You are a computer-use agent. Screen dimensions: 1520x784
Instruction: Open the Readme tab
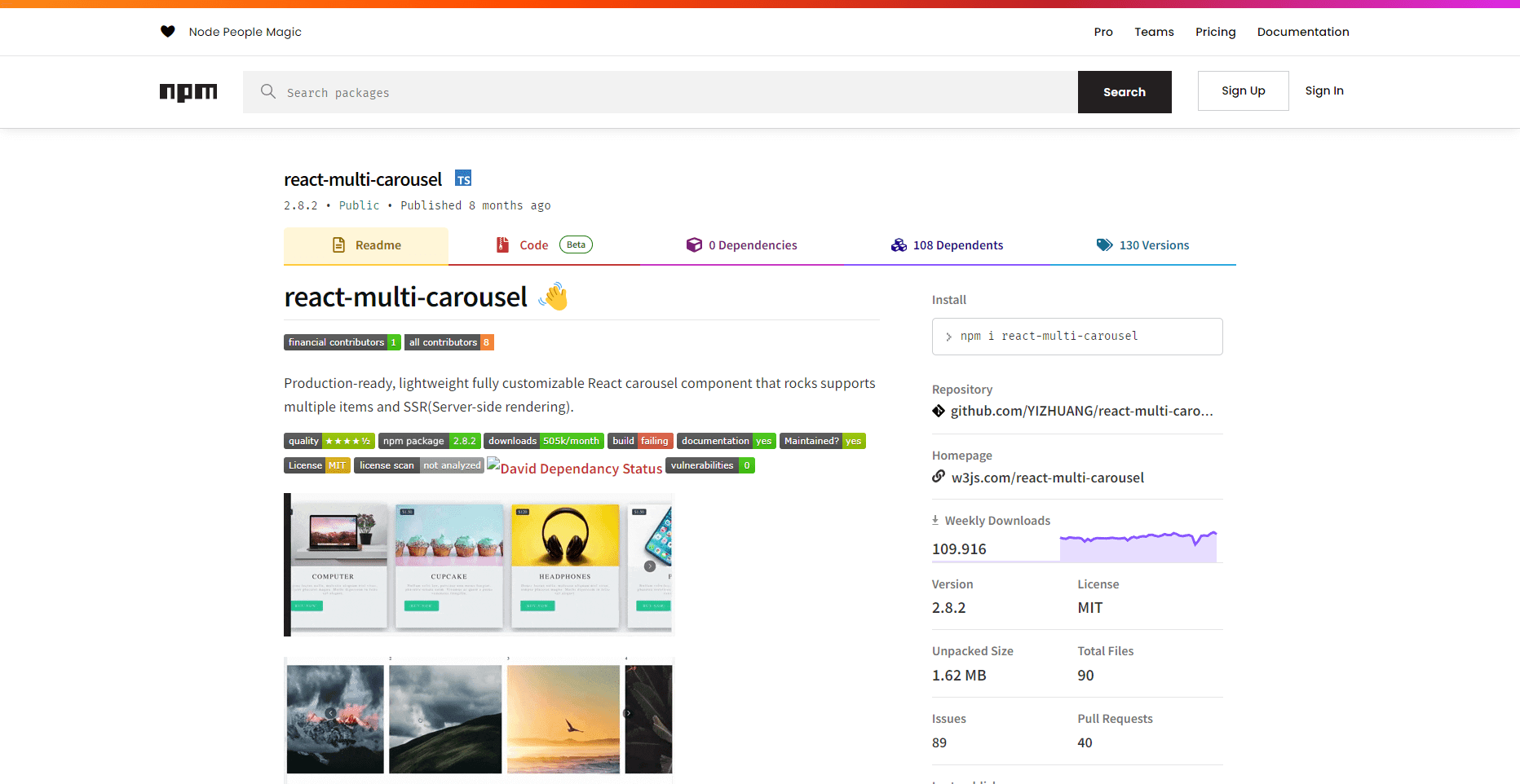click(x=366, y=245)
